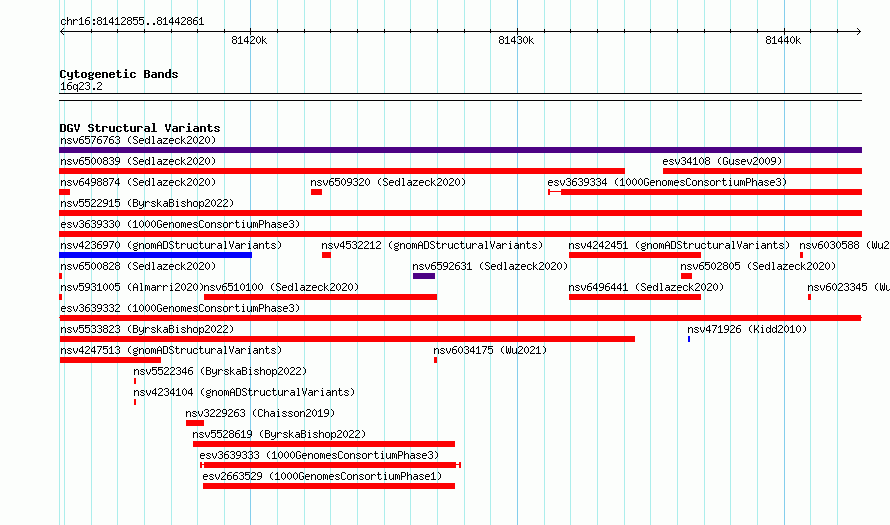
Task: Click the nsv4236970 gnomAD variant label
Action: 171,245
